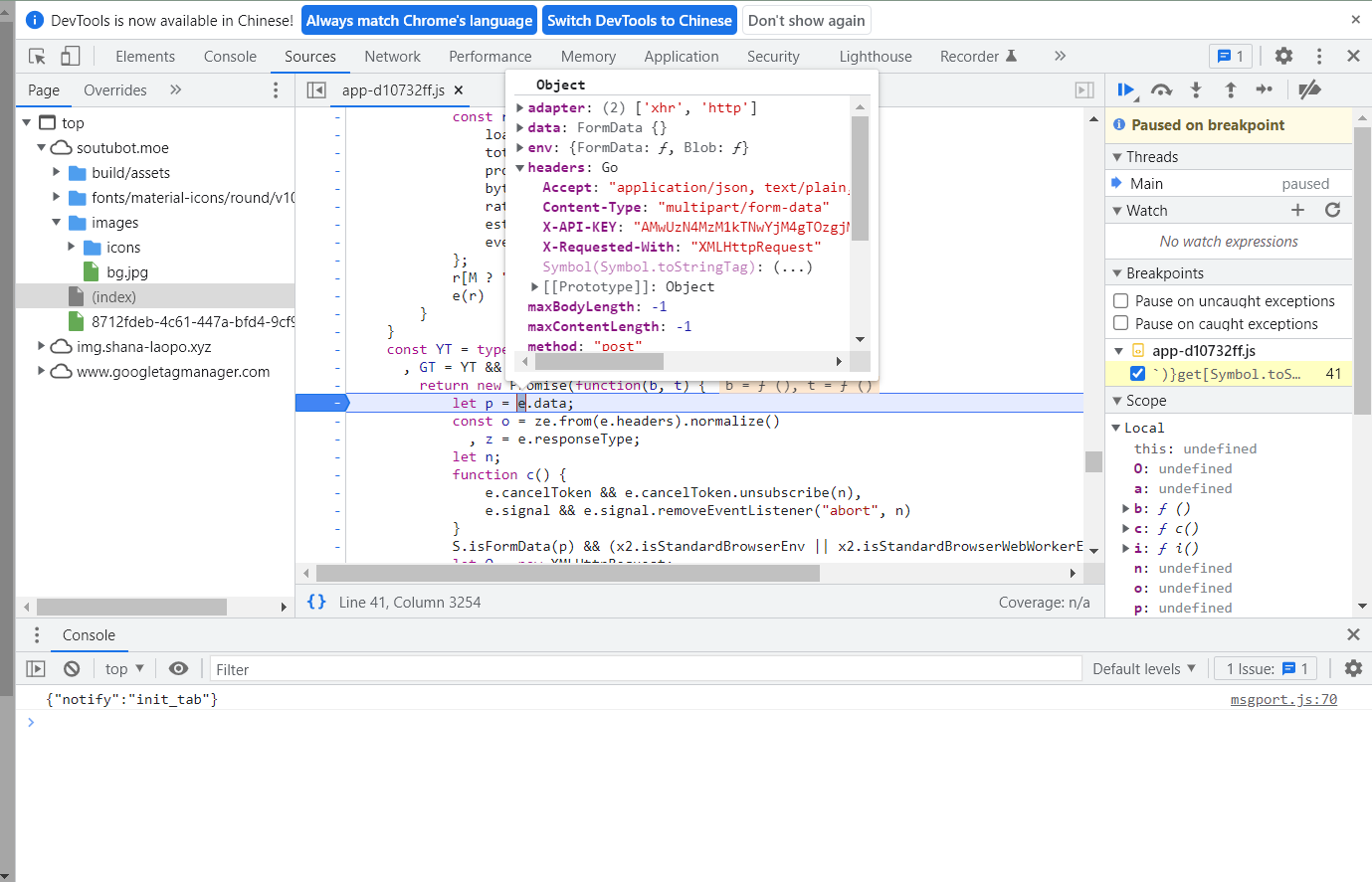The height and width of the screenshot is (882, 1372).
Task: Show more navigator tabs chevron next to Overrides
Action: coord(175,89)
